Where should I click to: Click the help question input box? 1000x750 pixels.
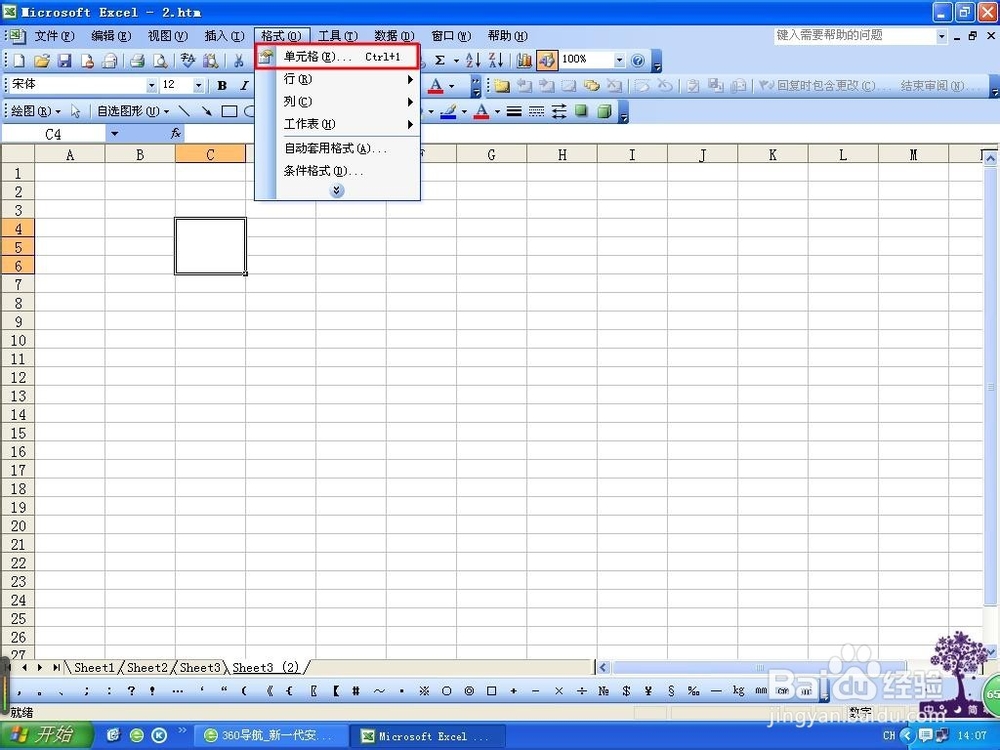[855, 36]
